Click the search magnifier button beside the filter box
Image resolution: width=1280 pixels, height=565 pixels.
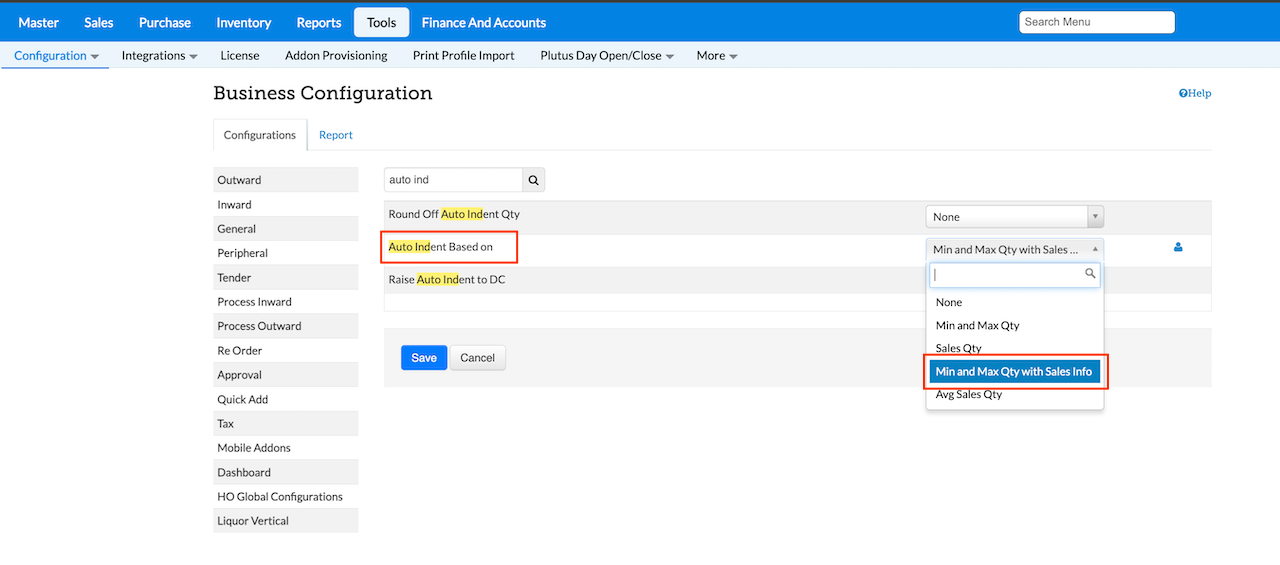[x=534, y=180]
